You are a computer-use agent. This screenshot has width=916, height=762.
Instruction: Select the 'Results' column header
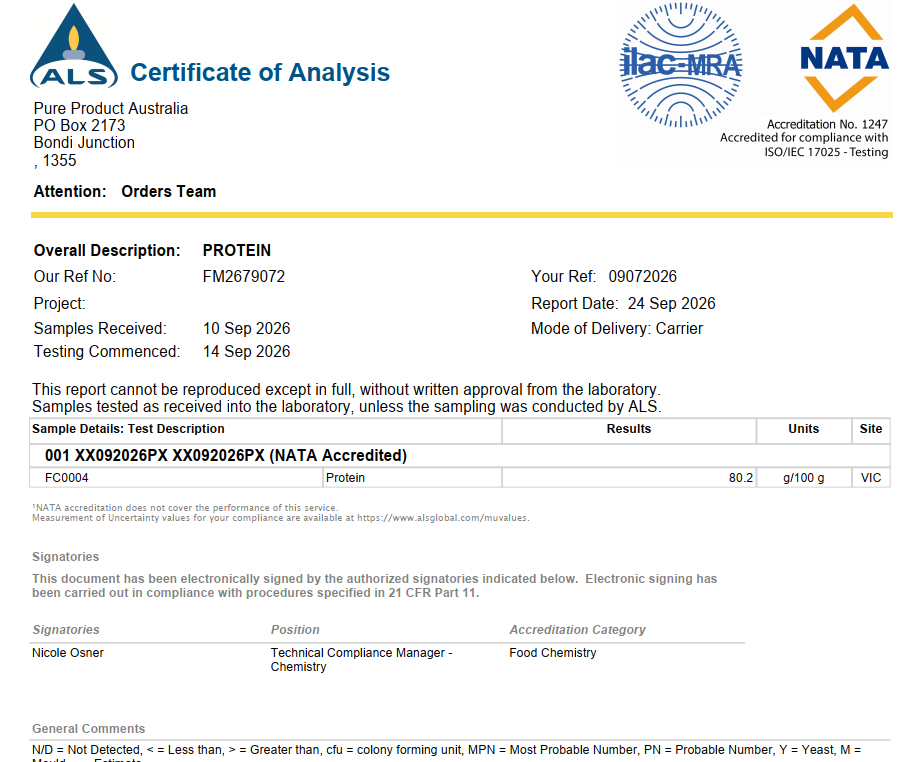click(629, 429)
